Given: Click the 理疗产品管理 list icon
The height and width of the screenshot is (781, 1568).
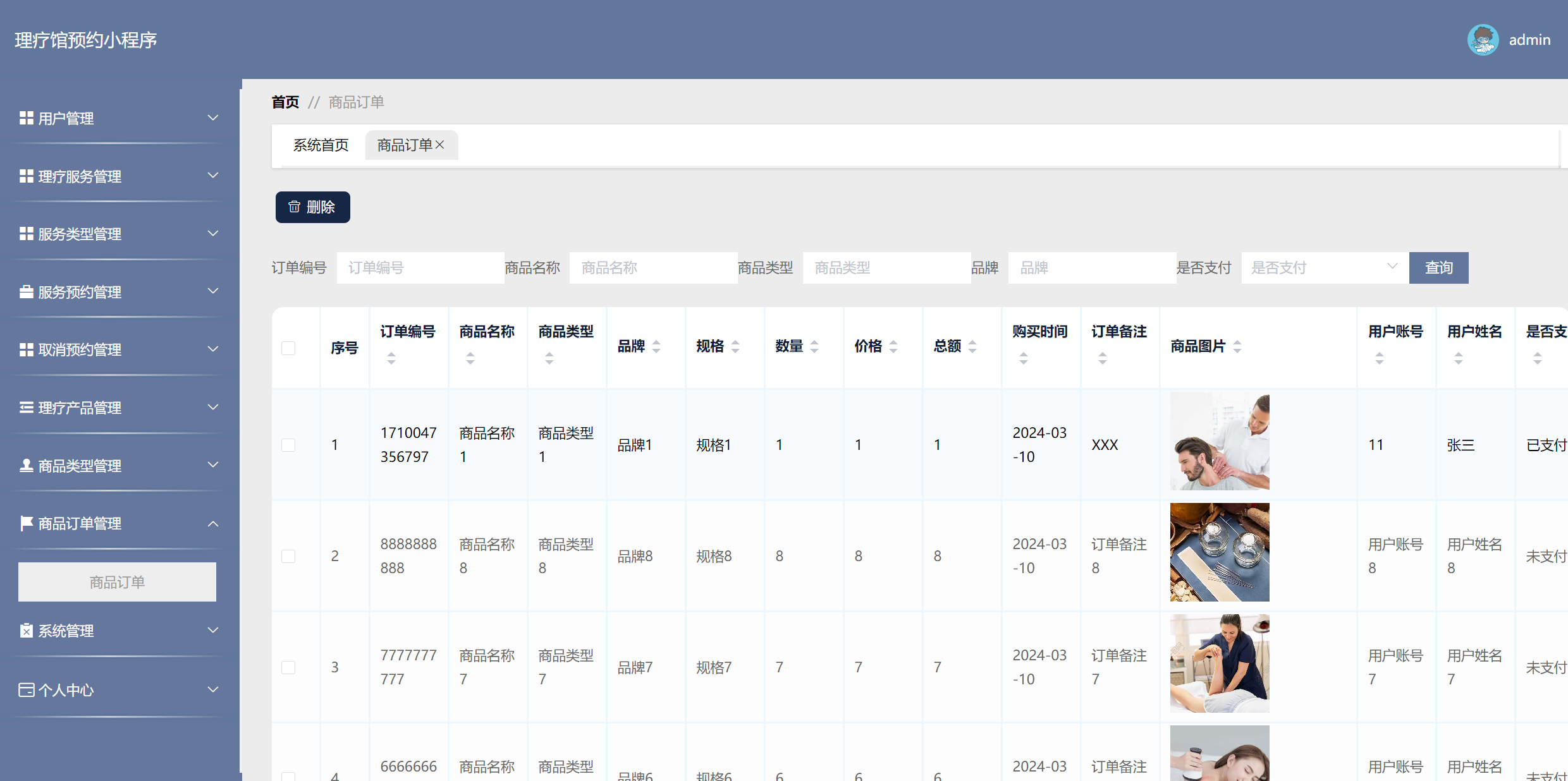Looking at the screenshot, I should (x=26, y=408).
